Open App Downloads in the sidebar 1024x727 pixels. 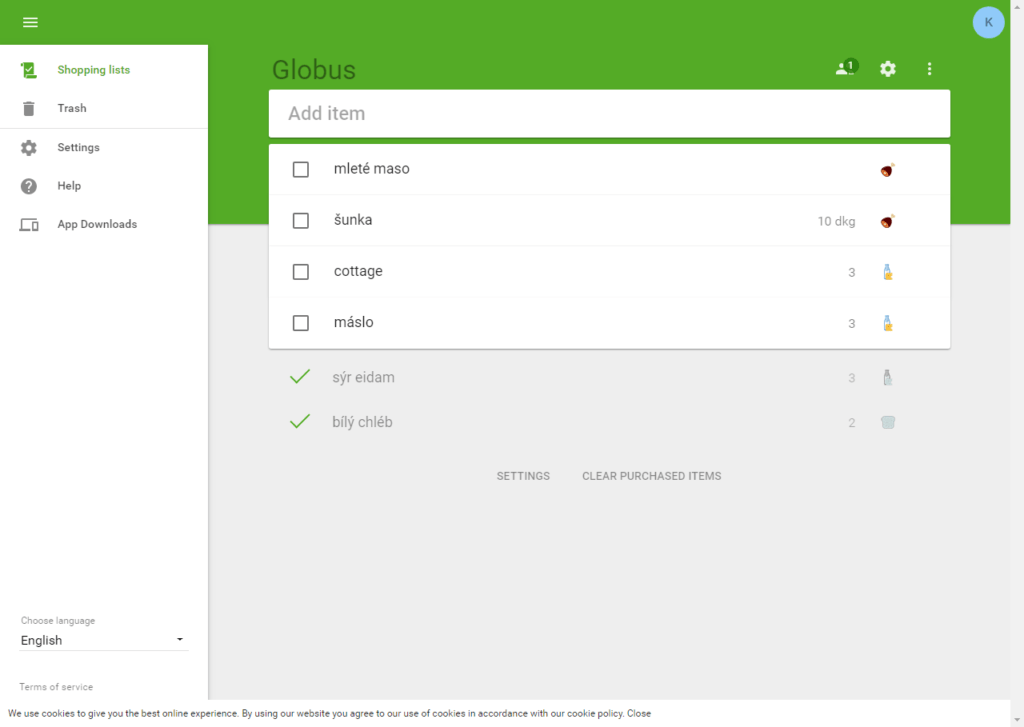[x=97, y=225]
